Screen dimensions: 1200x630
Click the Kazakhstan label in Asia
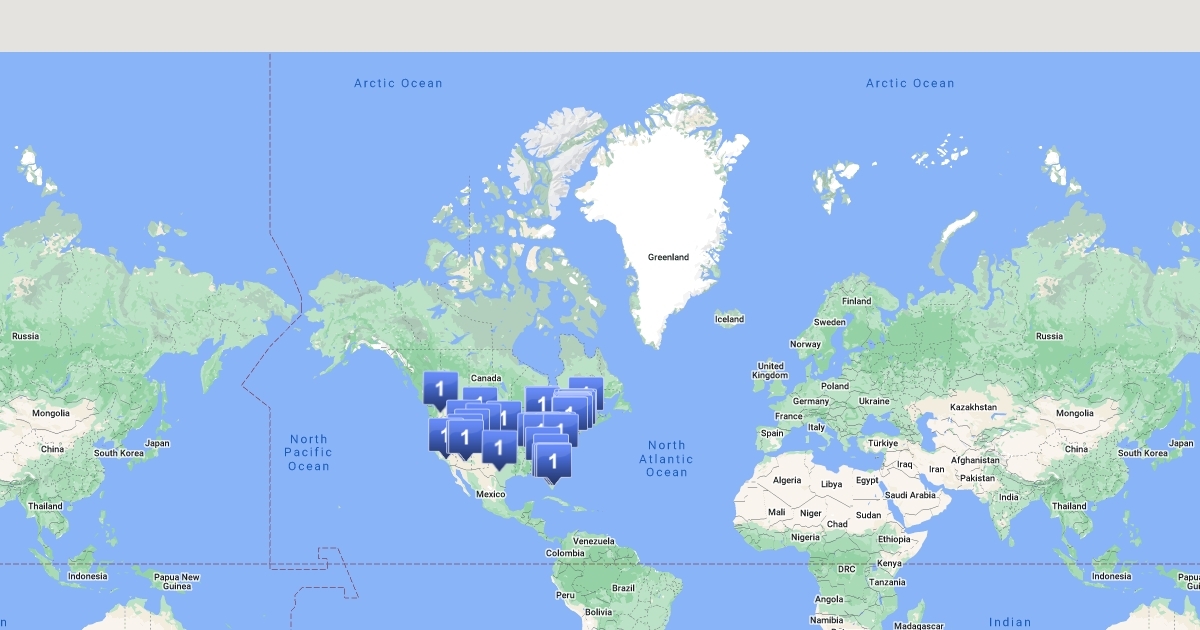point(974,407)
